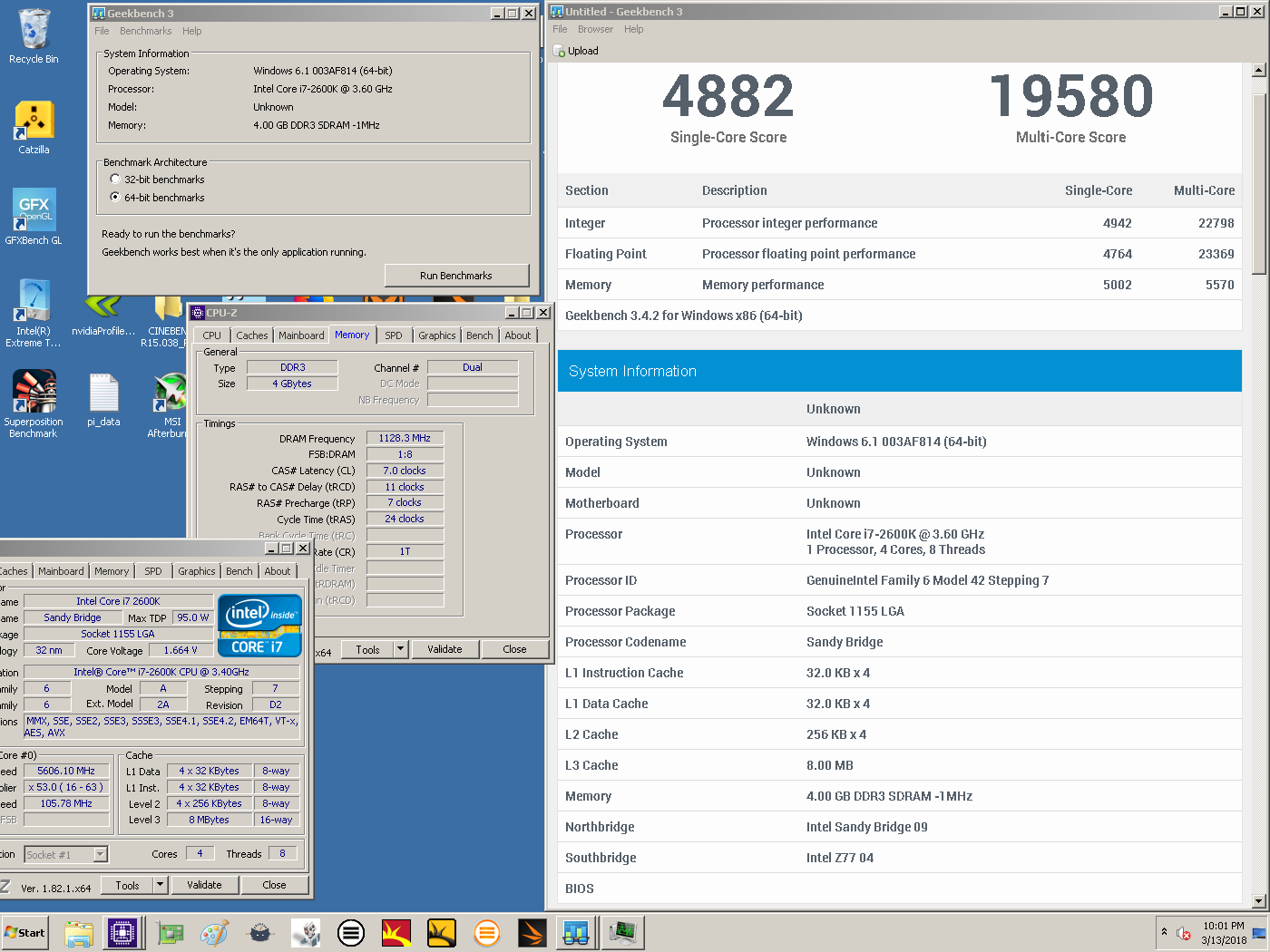
Task: Select the Geekbench glasses icon in the taskbar
Action: click(577, 932)
